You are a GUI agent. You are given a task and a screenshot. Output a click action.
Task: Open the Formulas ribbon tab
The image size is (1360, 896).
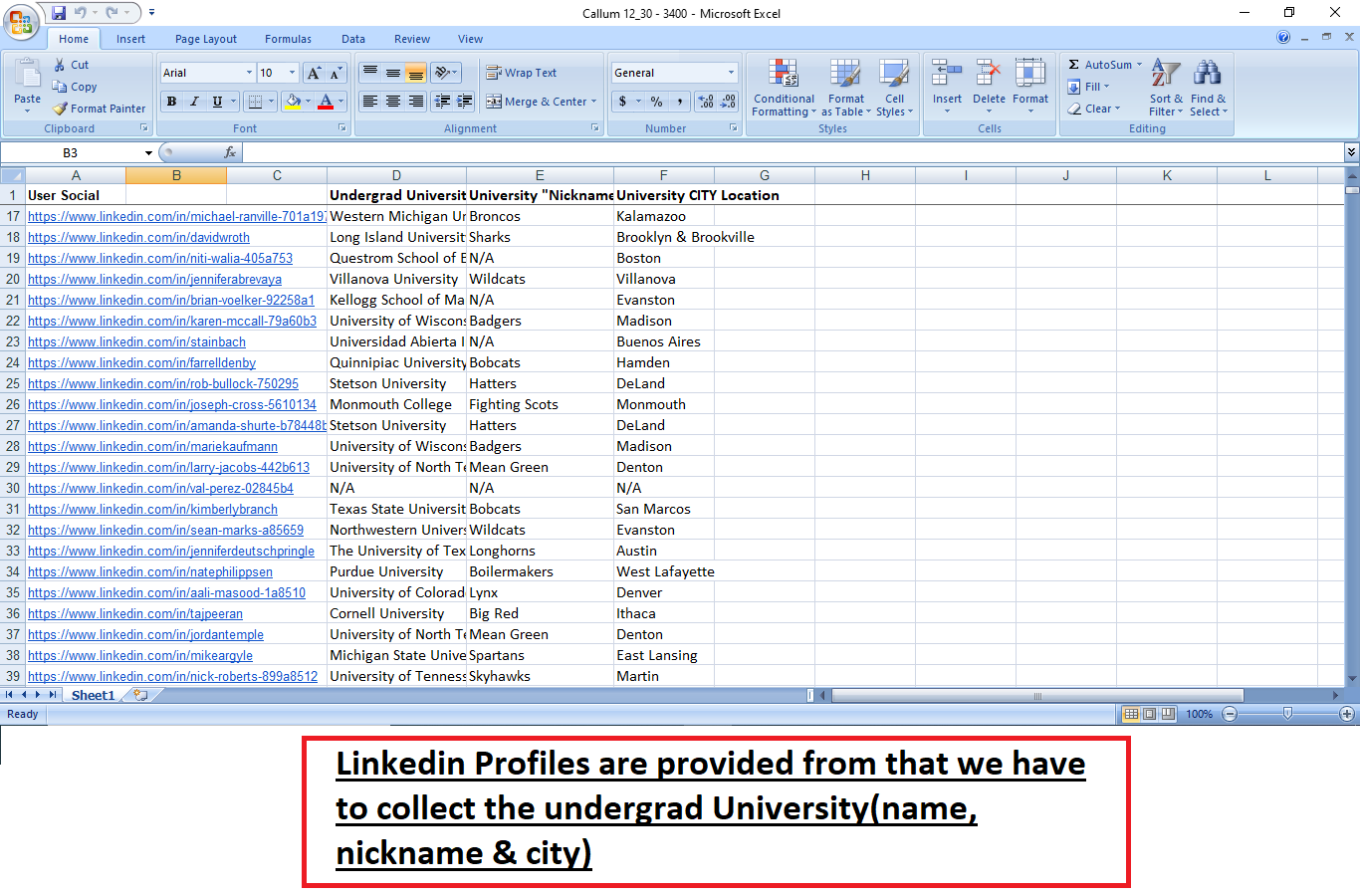click(x=288, y=39)
